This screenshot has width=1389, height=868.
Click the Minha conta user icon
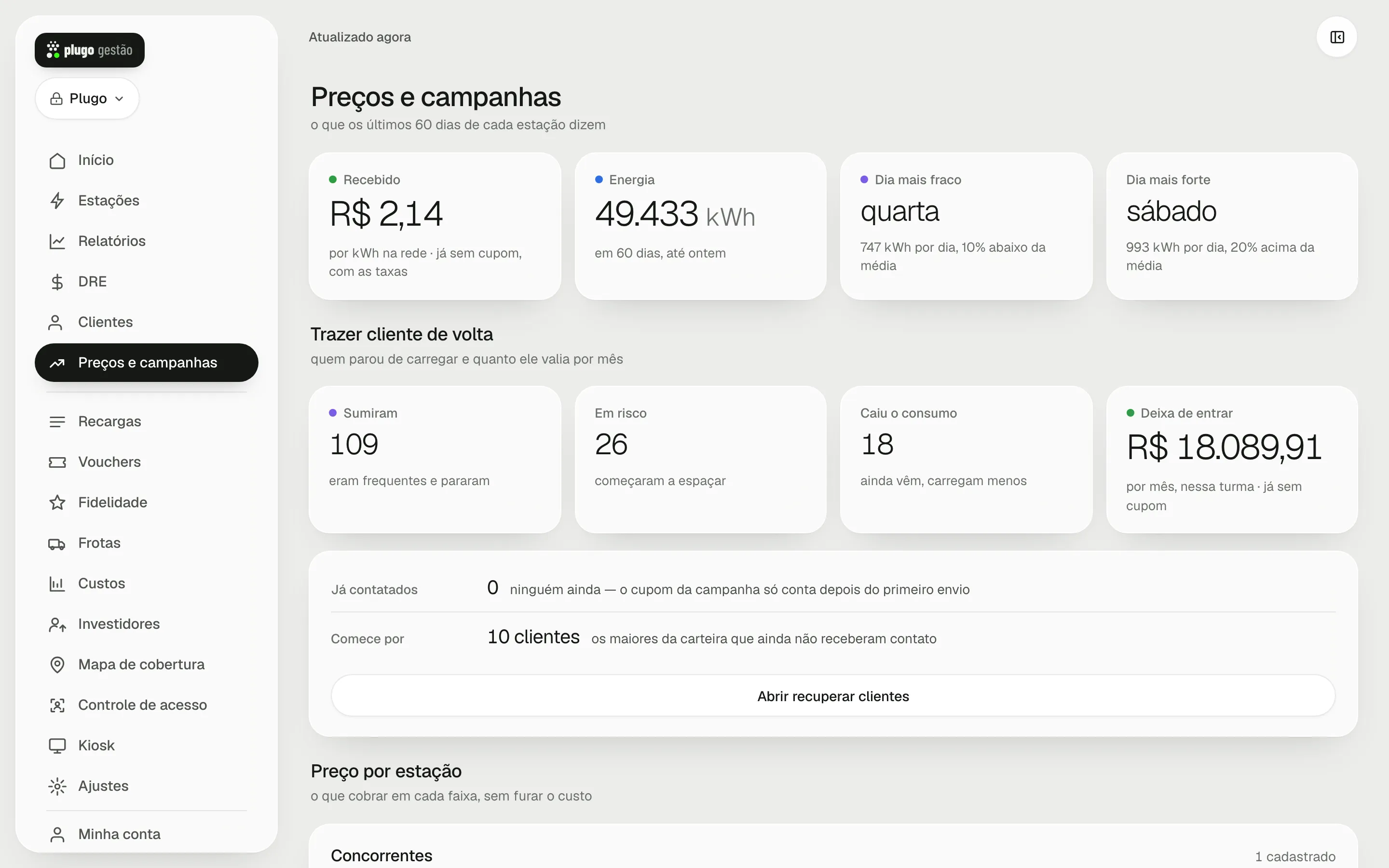pos(57,835)
